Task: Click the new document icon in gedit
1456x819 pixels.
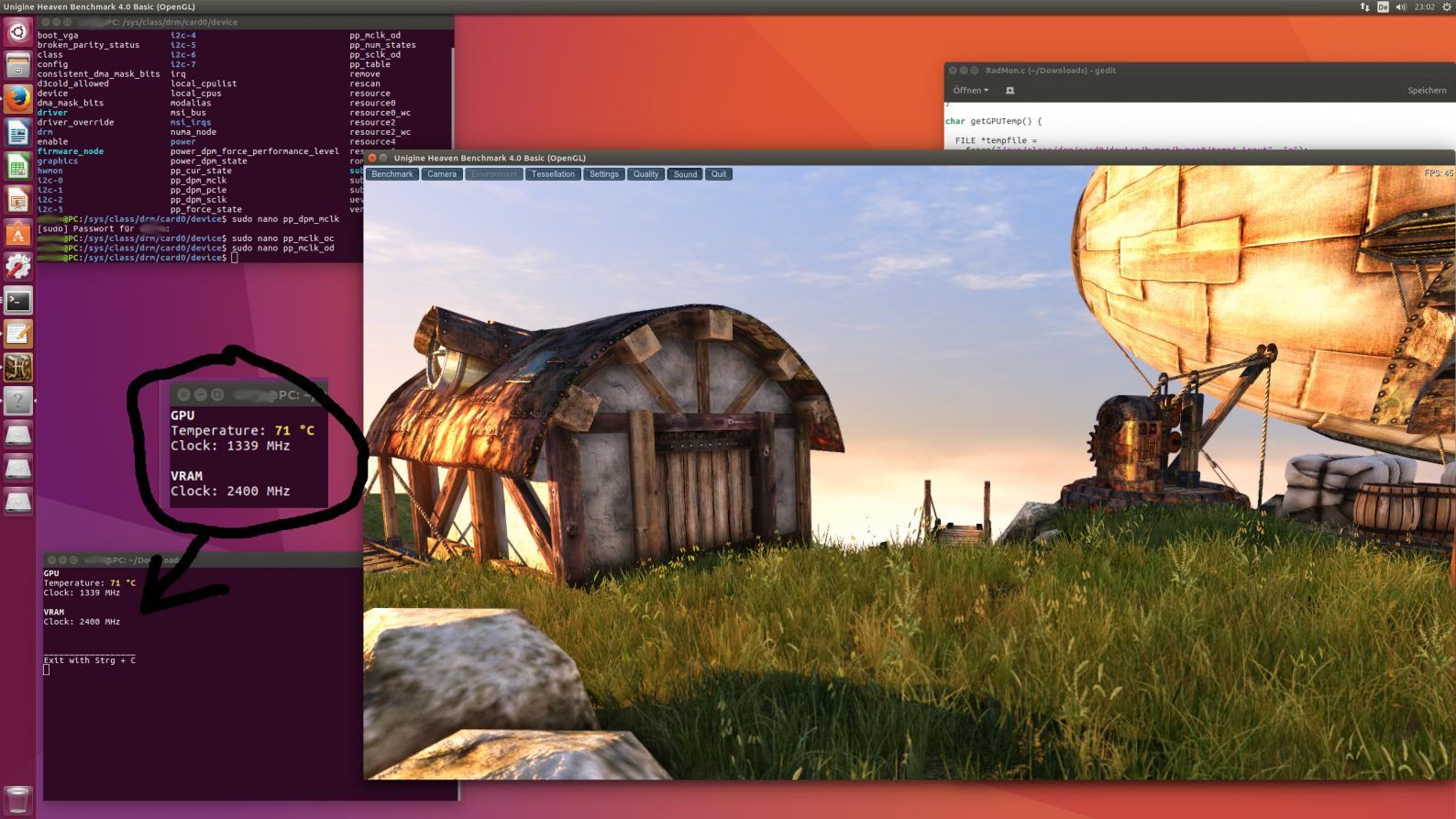Action: coord(1009,90)
